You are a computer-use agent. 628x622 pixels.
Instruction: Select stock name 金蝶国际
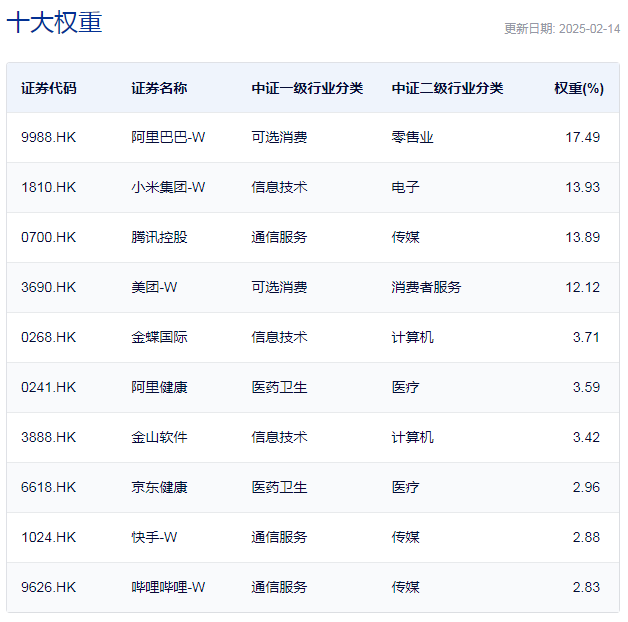click(159, 337)
